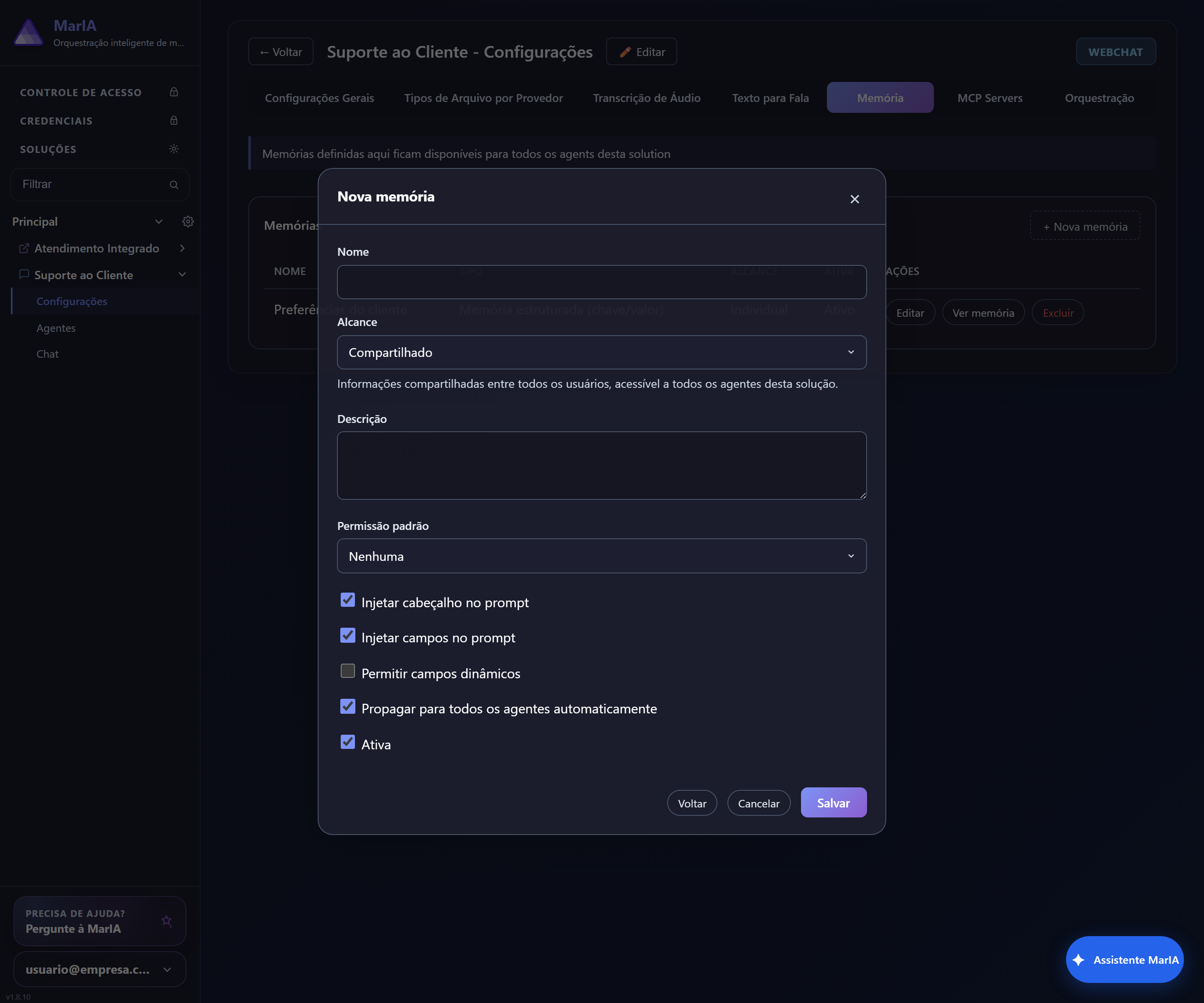Viewport: 1204px width, 1003px height.
Task: Click Editar in the memory row actions
Action: click(910, 313)
